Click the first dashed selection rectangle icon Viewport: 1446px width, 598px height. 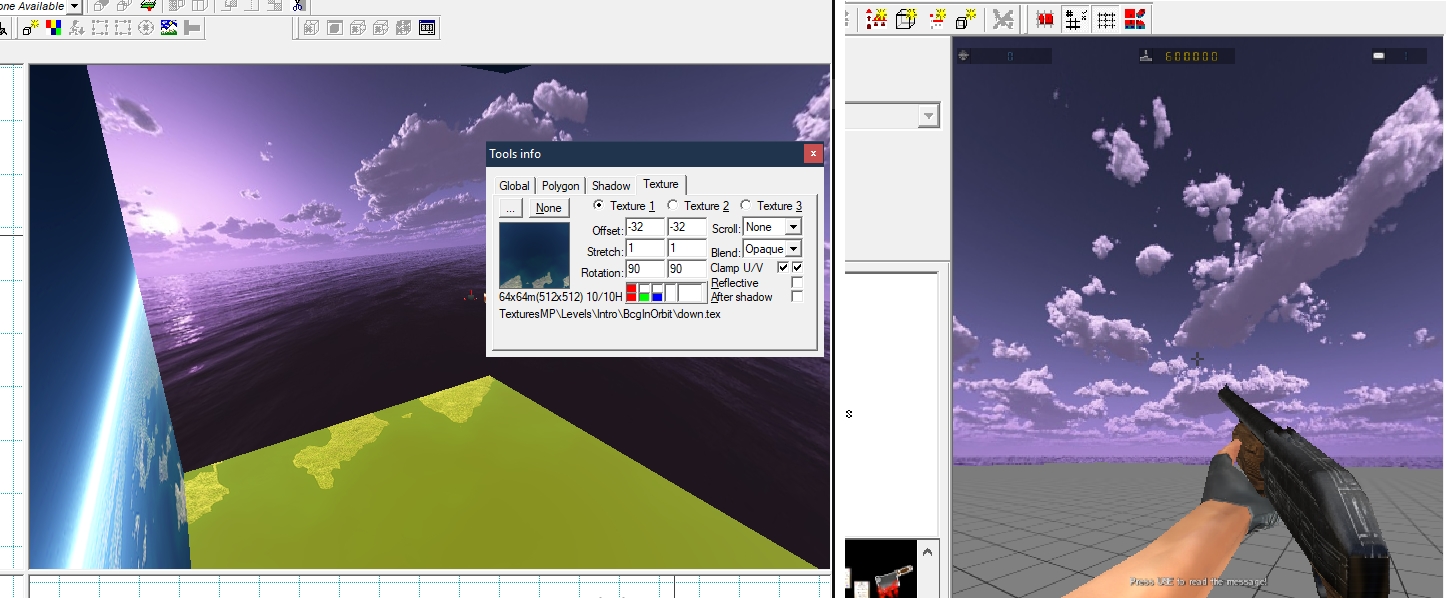click(x=100, y=28)
